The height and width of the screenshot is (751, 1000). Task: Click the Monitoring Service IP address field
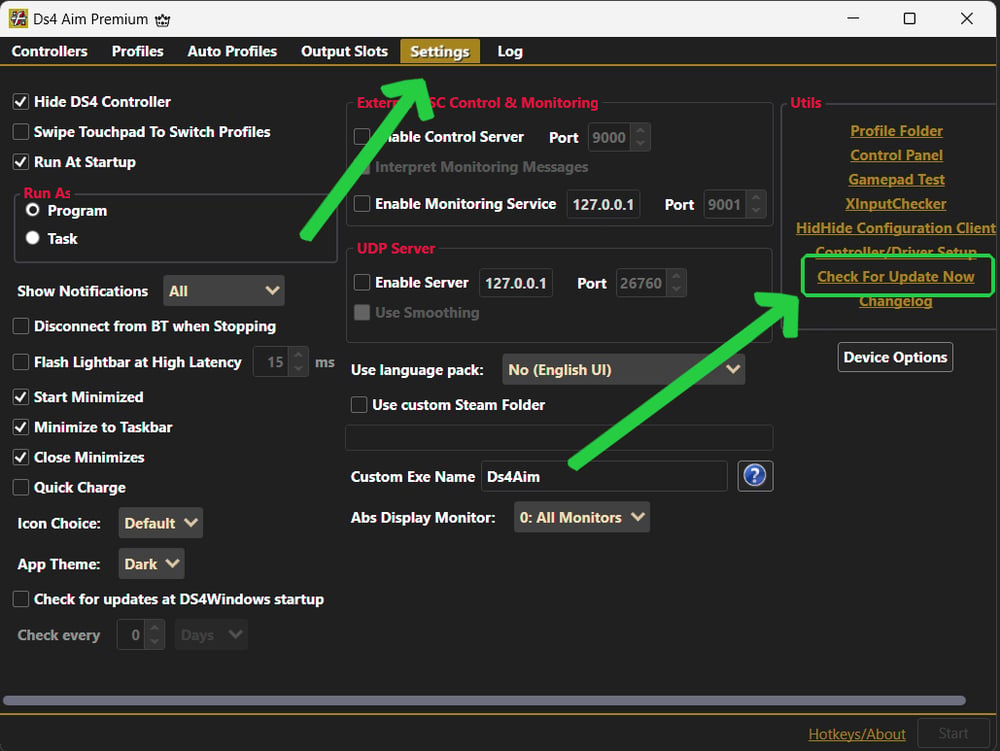point(603,204)
